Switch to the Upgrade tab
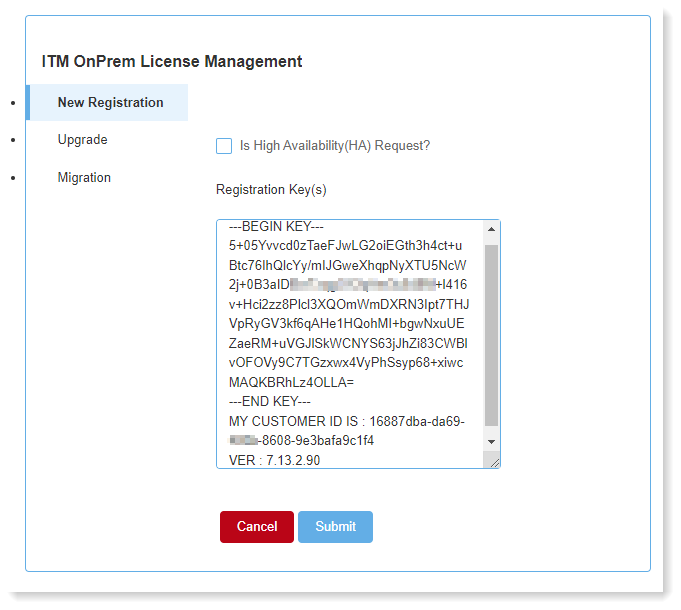The height and width of the screenshot is (610, 681). pyautogui.click(x=83, y=140)
